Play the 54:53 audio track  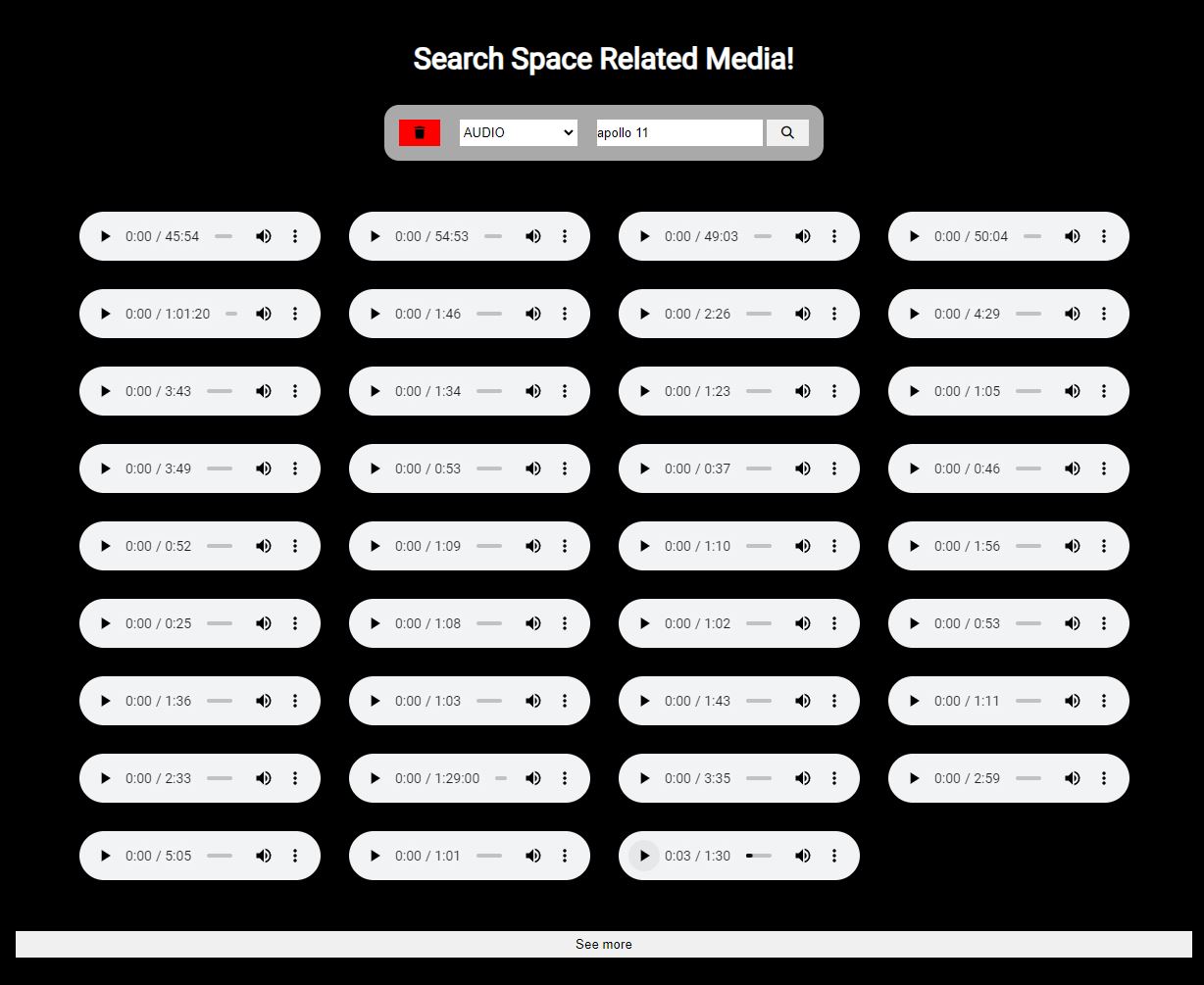(375, 236)
